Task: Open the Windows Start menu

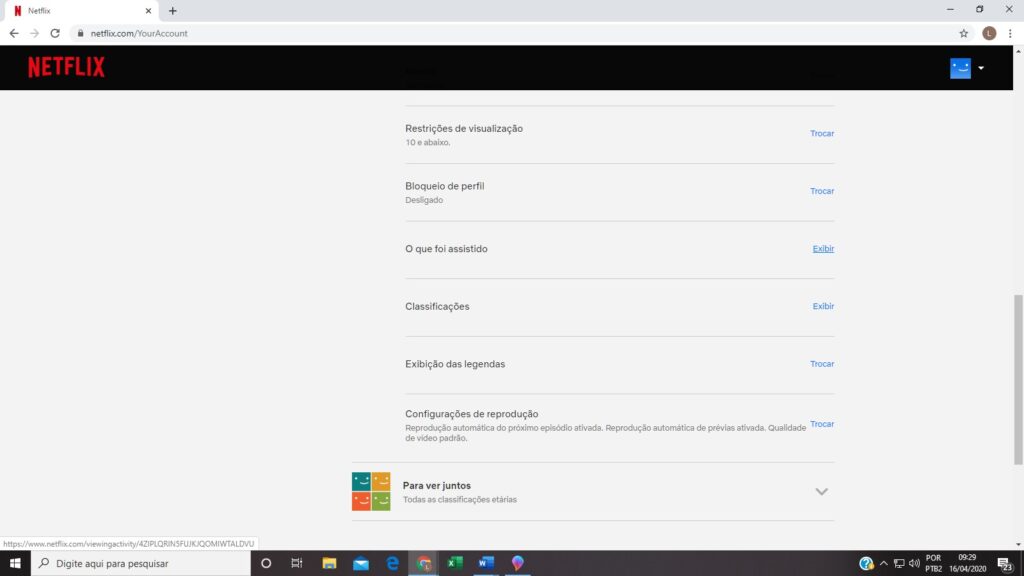Action: tap(15, 563)
